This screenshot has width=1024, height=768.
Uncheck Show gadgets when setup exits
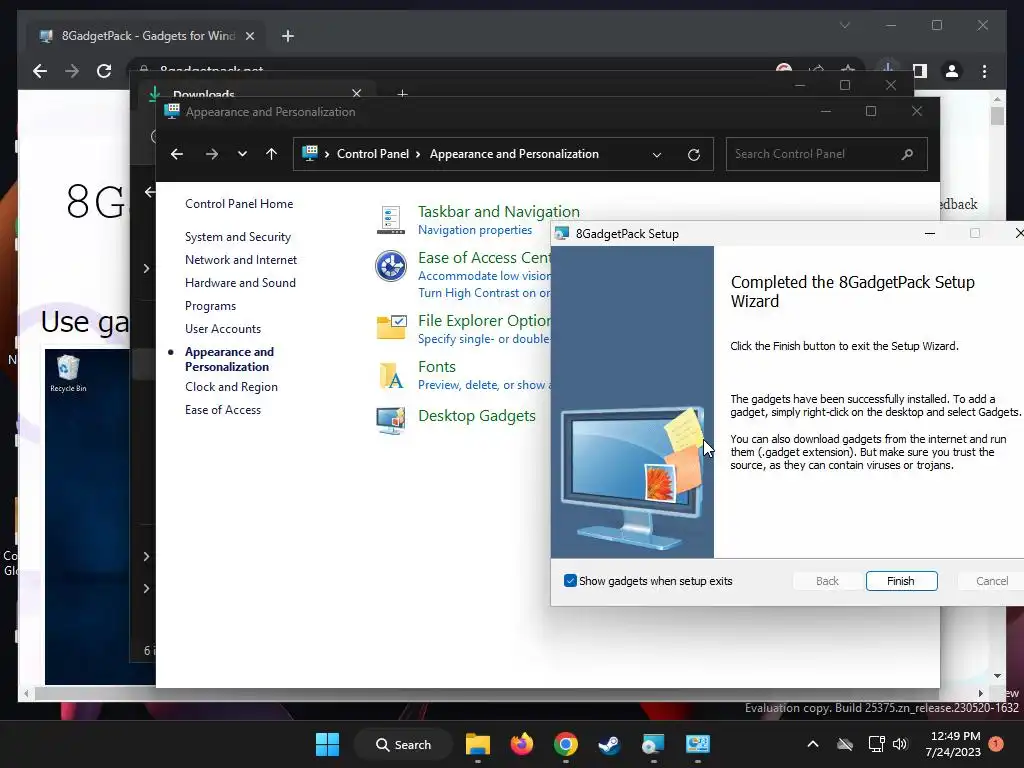570,581
